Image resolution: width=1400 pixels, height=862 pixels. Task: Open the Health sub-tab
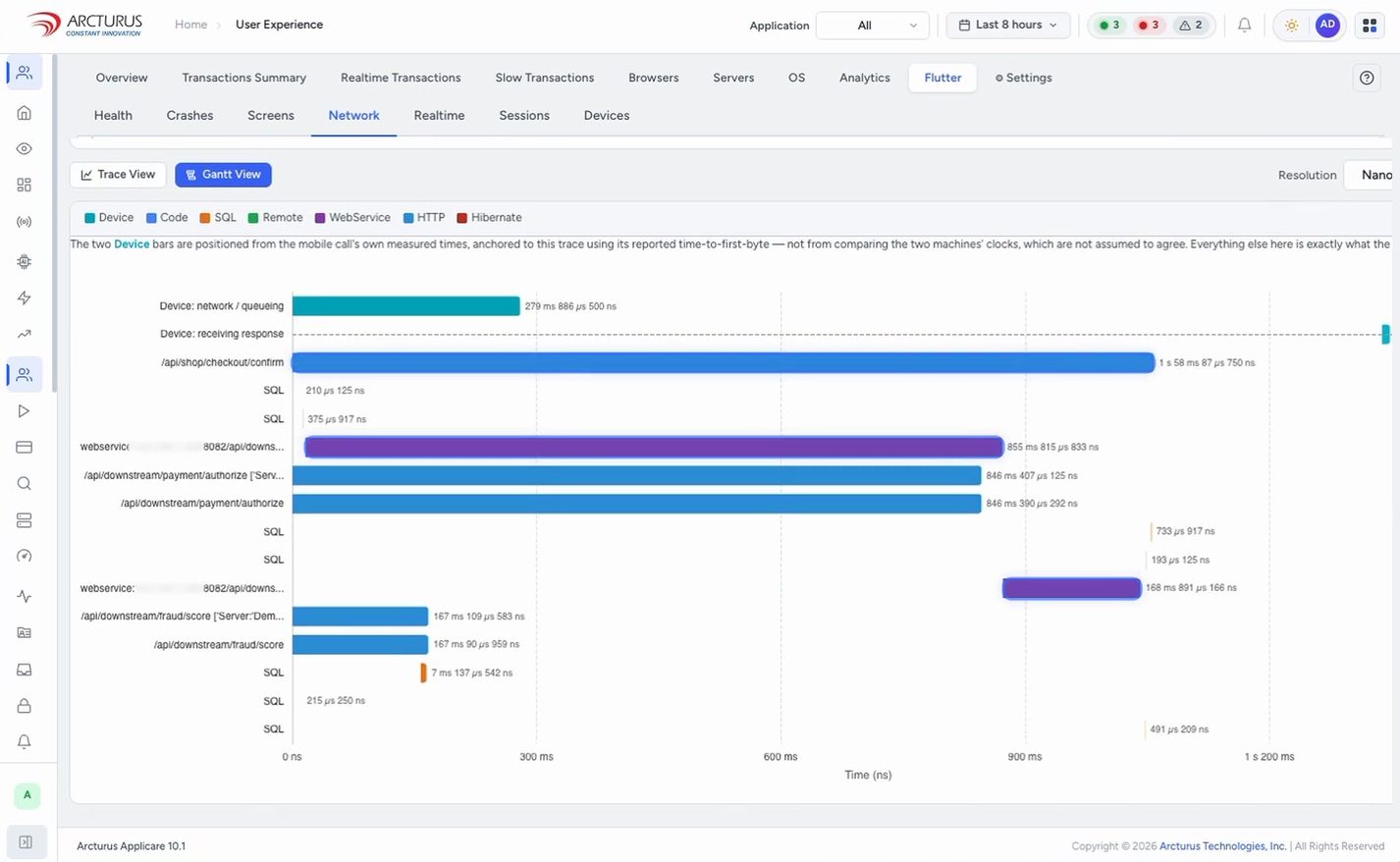pos(113,116)
